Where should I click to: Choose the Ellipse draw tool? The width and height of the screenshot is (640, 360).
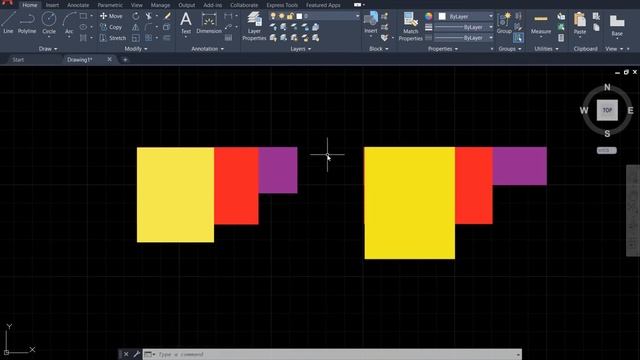click(x=83, y=27)
